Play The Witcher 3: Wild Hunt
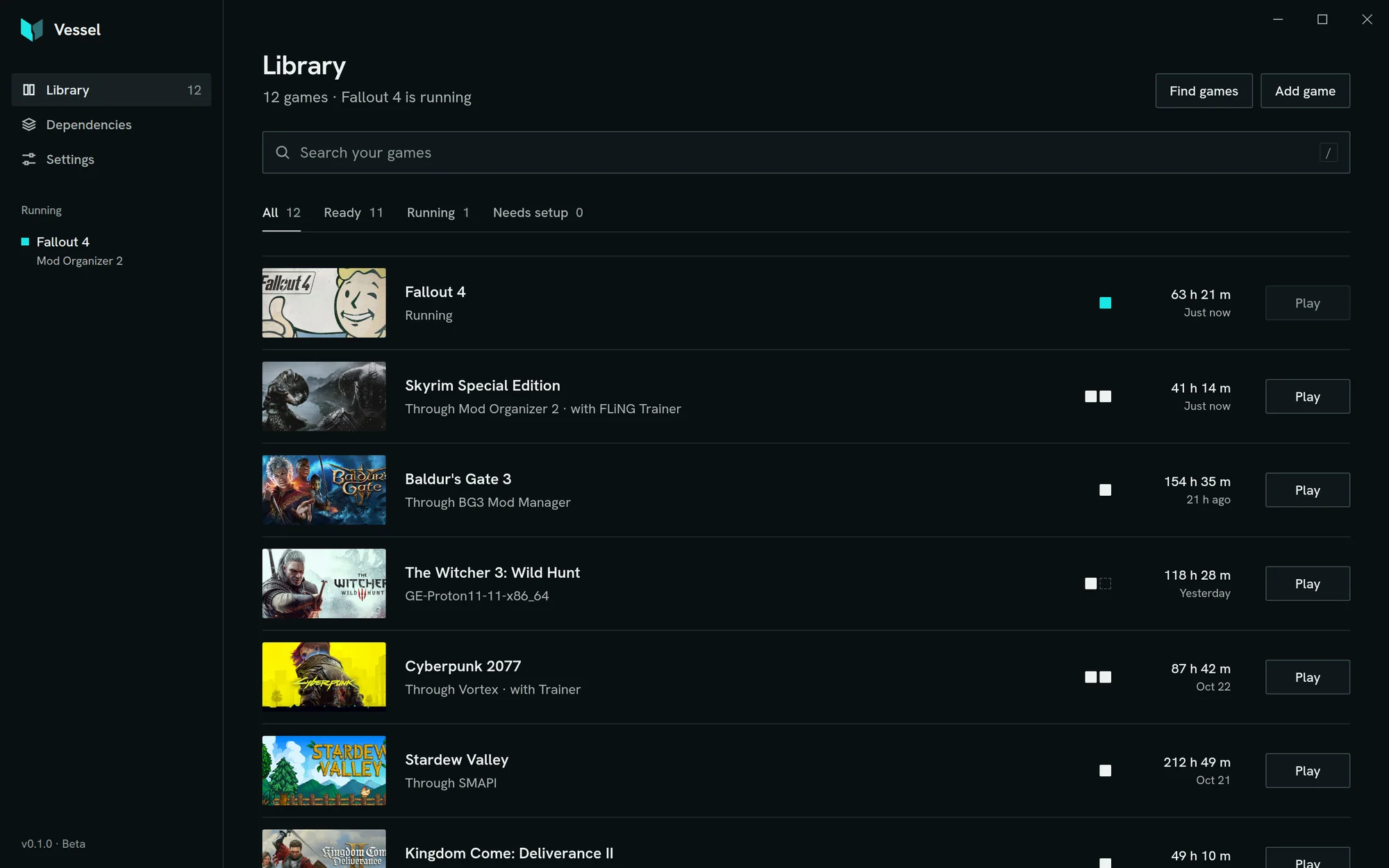The width and height of the screenshot is (1389, 868). click(1307, 583)
